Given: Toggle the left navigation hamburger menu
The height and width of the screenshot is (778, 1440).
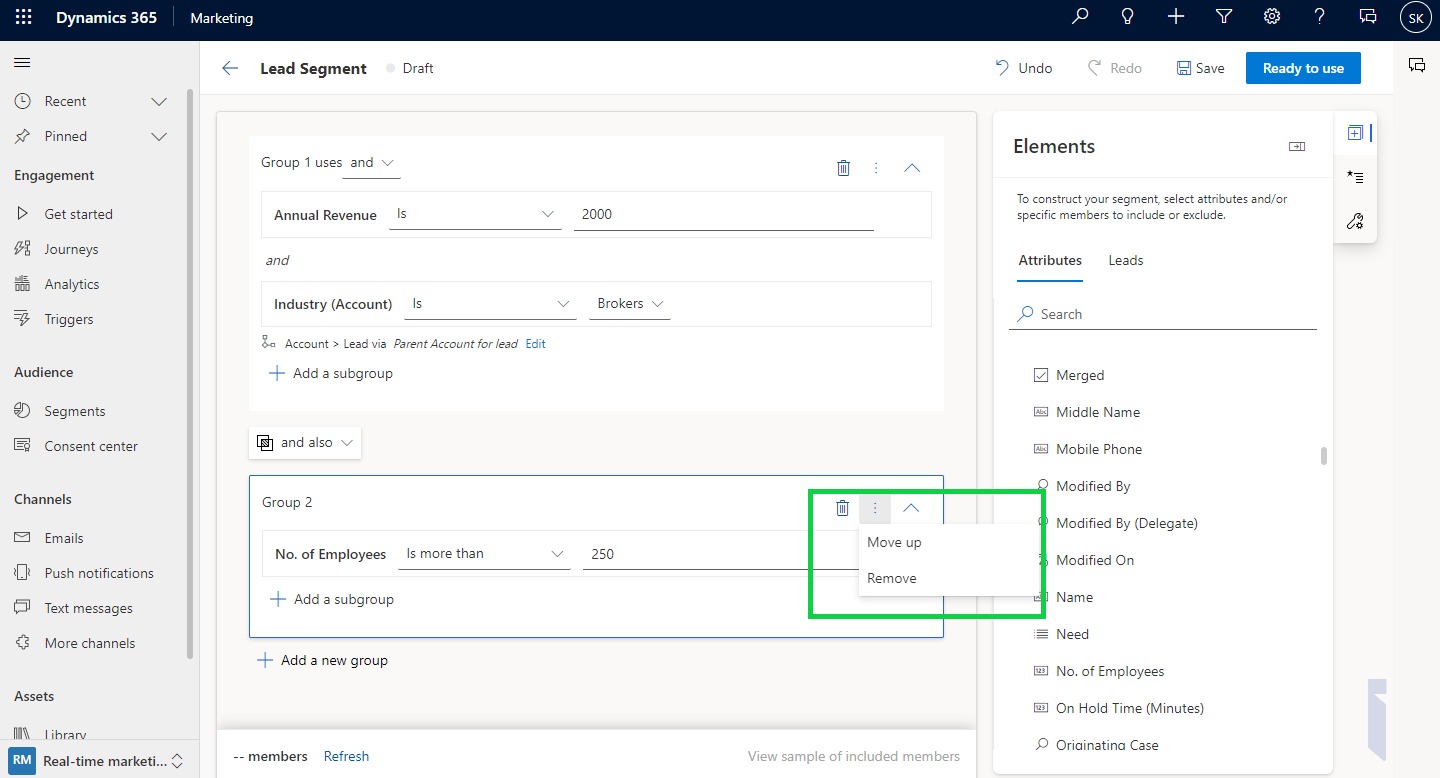Looking at the screenshot, I should point(22,63).
